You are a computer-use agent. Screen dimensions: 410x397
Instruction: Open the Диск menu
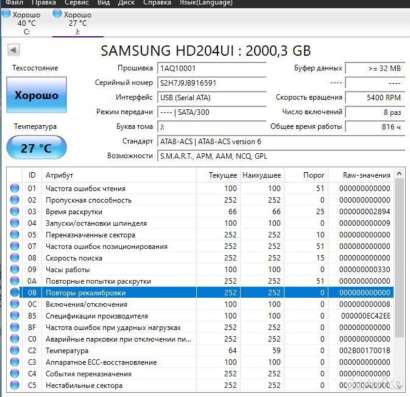coord(126,3)
